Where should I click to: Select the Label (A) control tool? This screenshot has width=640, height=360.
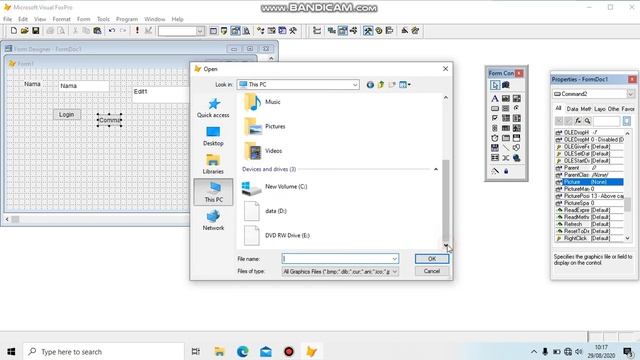pyautogui.click(x=495, y=98)
